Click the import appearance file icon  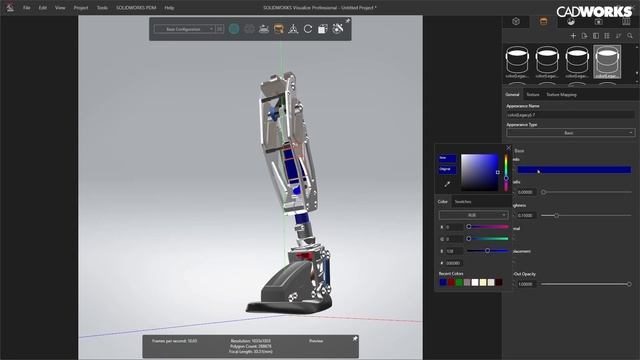coord(584,36)
